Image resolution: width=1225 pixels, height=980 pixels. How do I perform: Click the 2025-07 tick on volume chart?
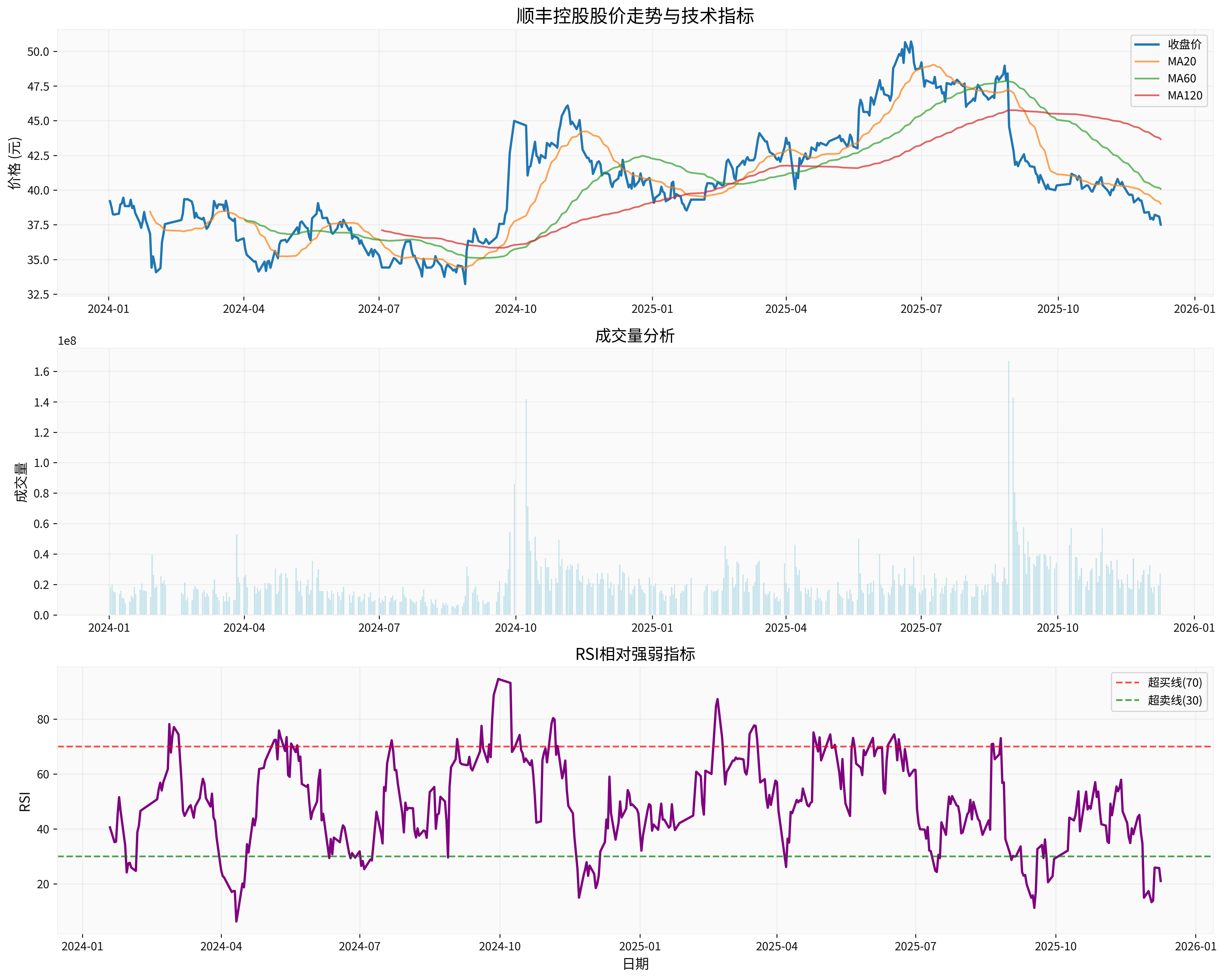click(x=921, y=628)
